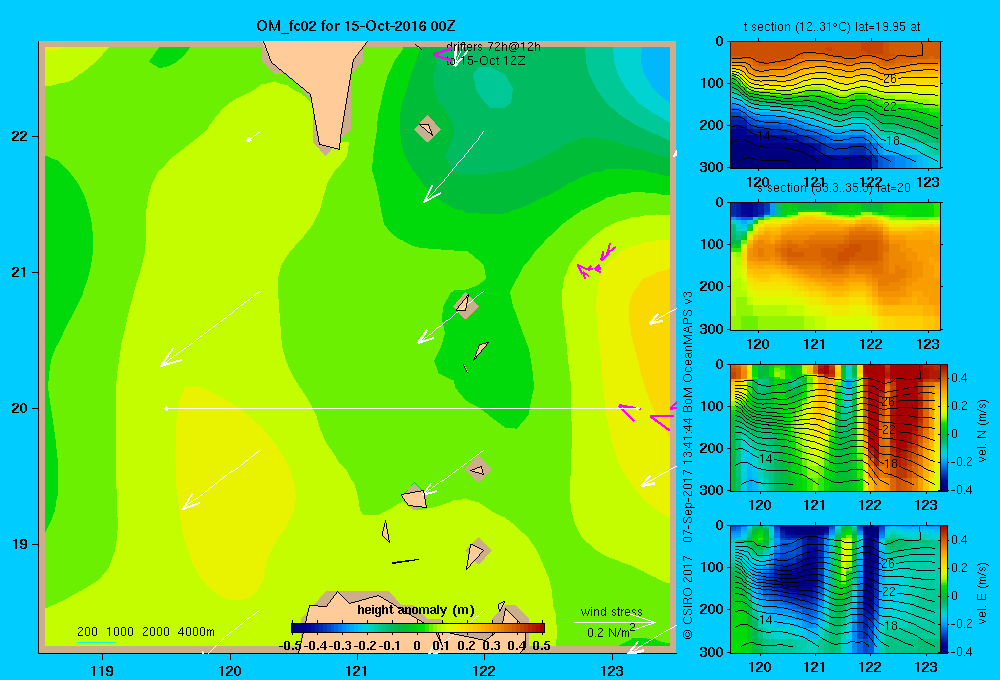Click longitude label 122 on main map

[x=484, y=670]
